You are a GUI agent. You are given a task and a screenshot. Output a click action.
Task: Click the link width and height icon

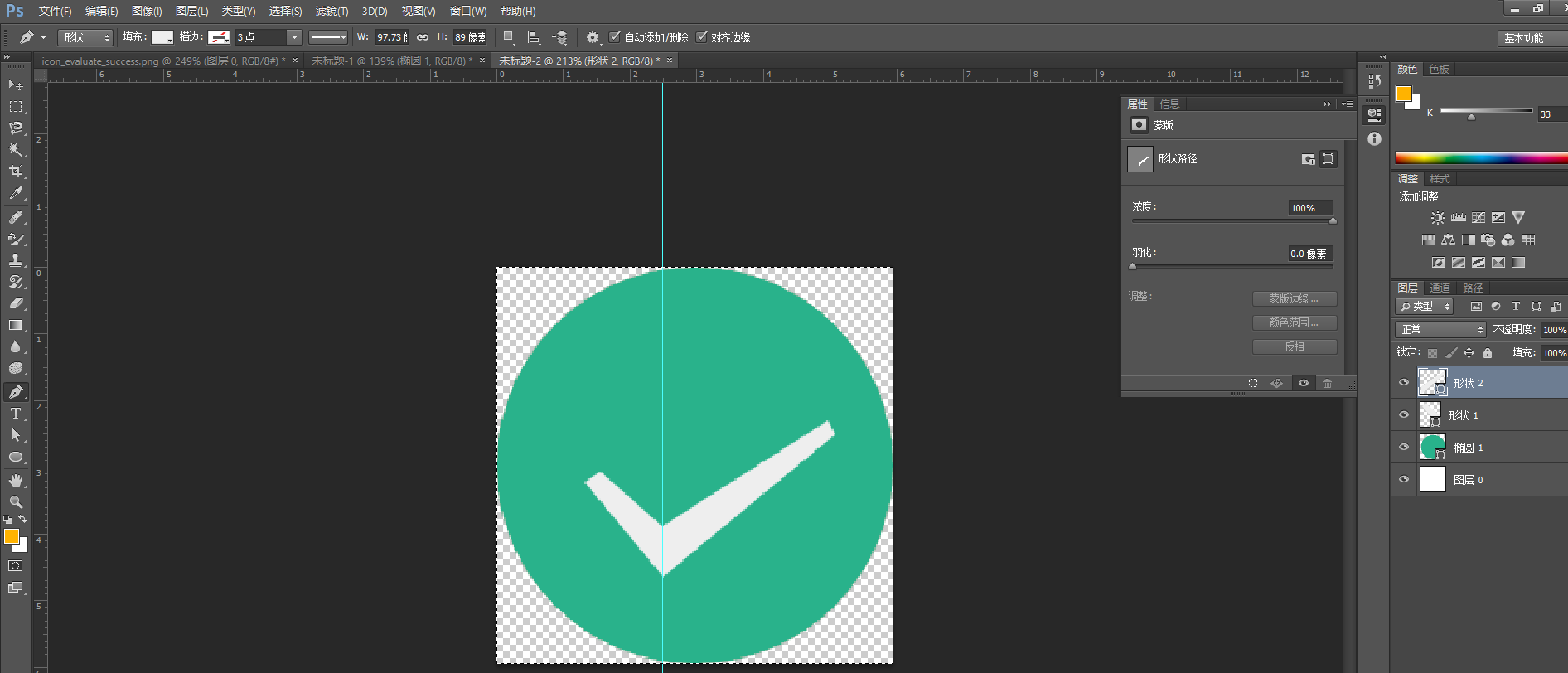tap(423, 37)
